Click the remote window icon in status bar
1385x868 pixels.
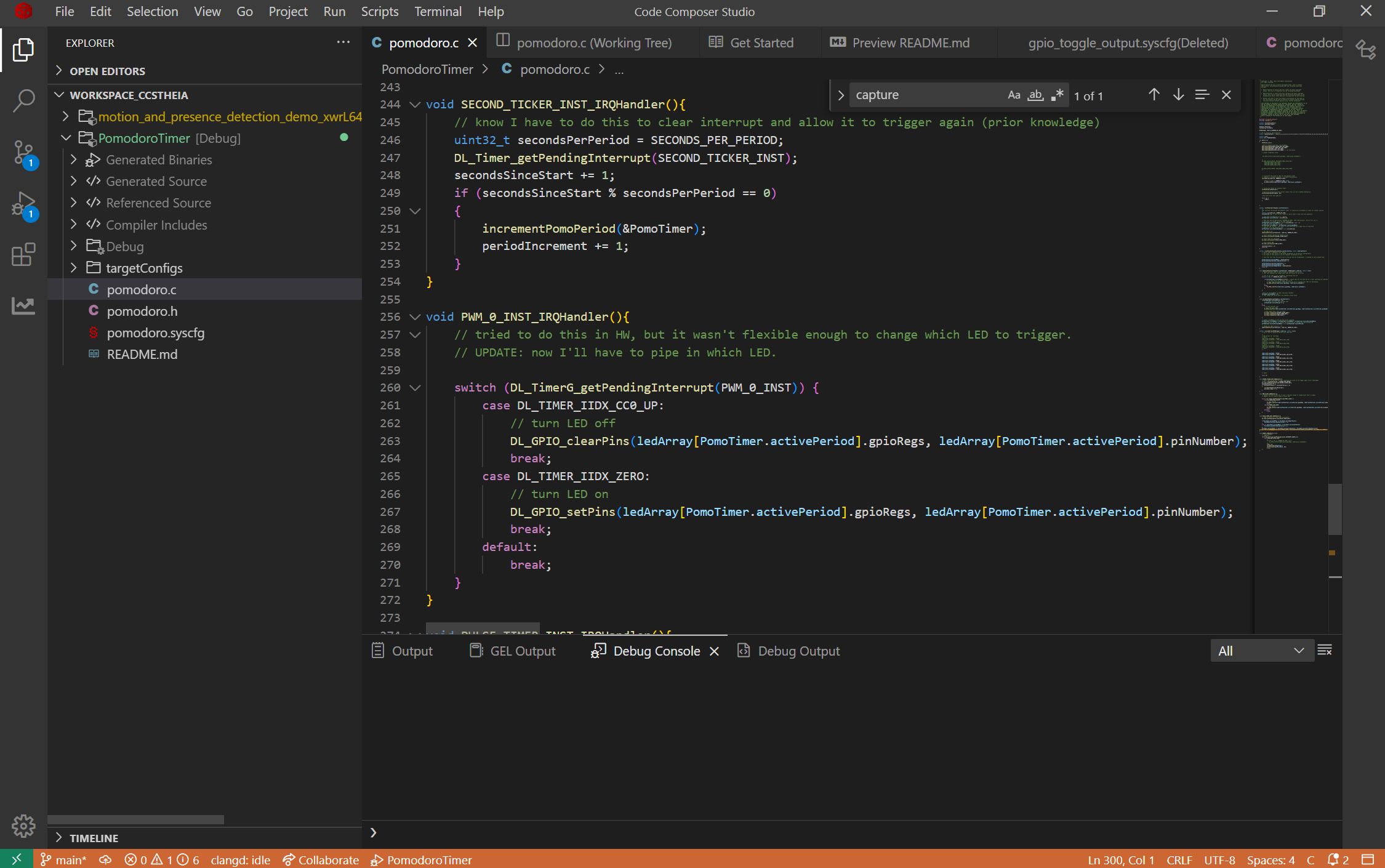point(17,859)
